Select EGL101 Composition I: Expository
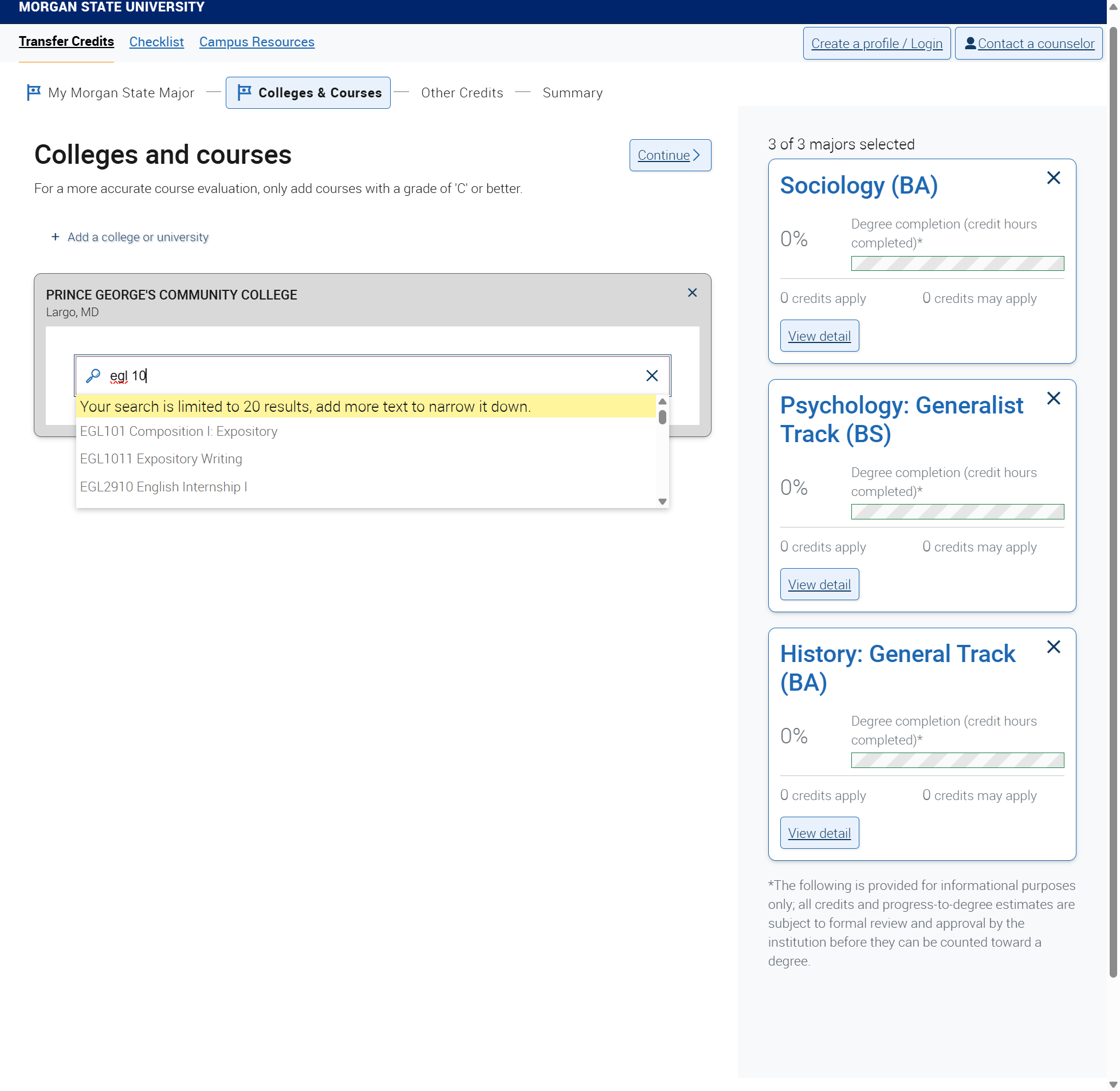The image size is (1120, 1091). [366, 431]
